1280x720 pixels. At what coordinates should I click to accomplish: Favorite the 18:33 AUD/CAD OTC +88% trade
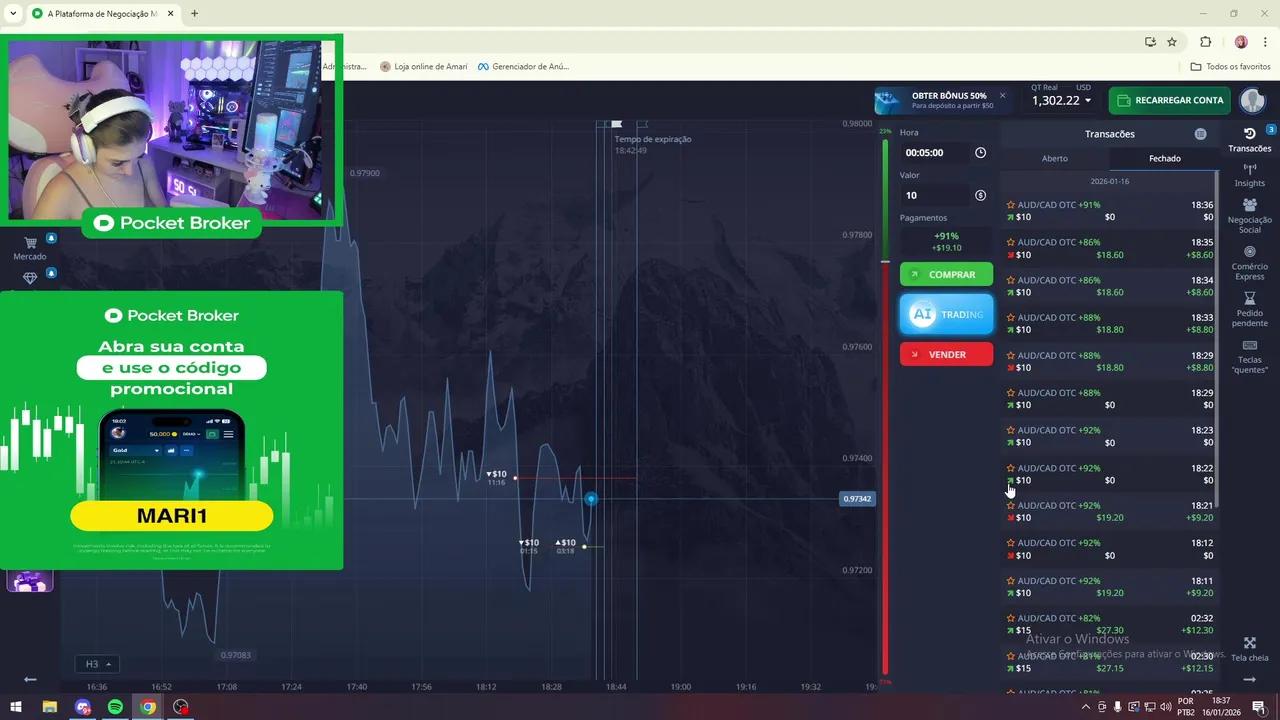point(1011,318)
